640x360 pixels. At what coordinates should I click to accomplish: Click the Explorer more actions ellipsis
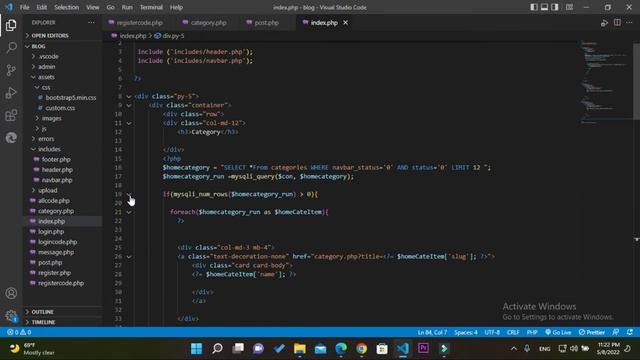click(91, 22)
